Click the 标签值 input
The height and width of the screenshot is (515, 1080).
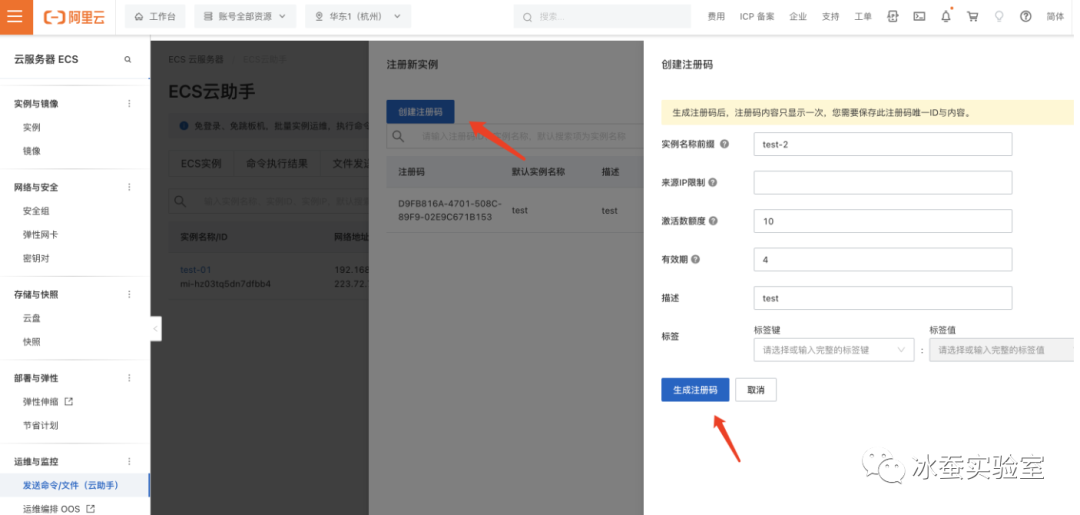tap(1001, 350)
